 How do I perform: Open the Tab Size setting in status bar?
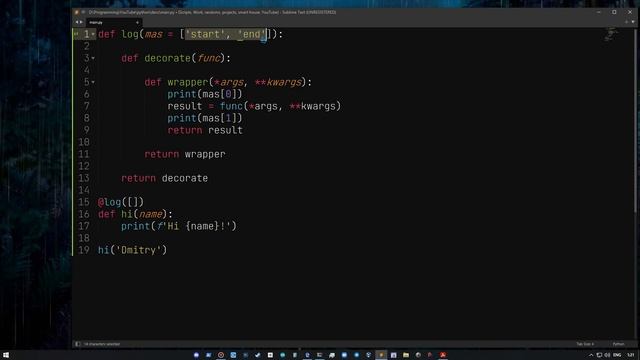click(x=585, y=344)
